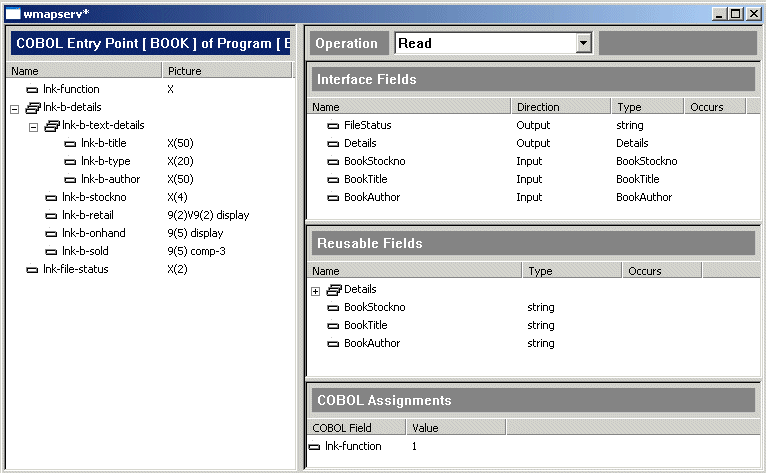Click the lnk-function field icon in COBOL tree
766x473 pixels.
(x=32, y=90)
